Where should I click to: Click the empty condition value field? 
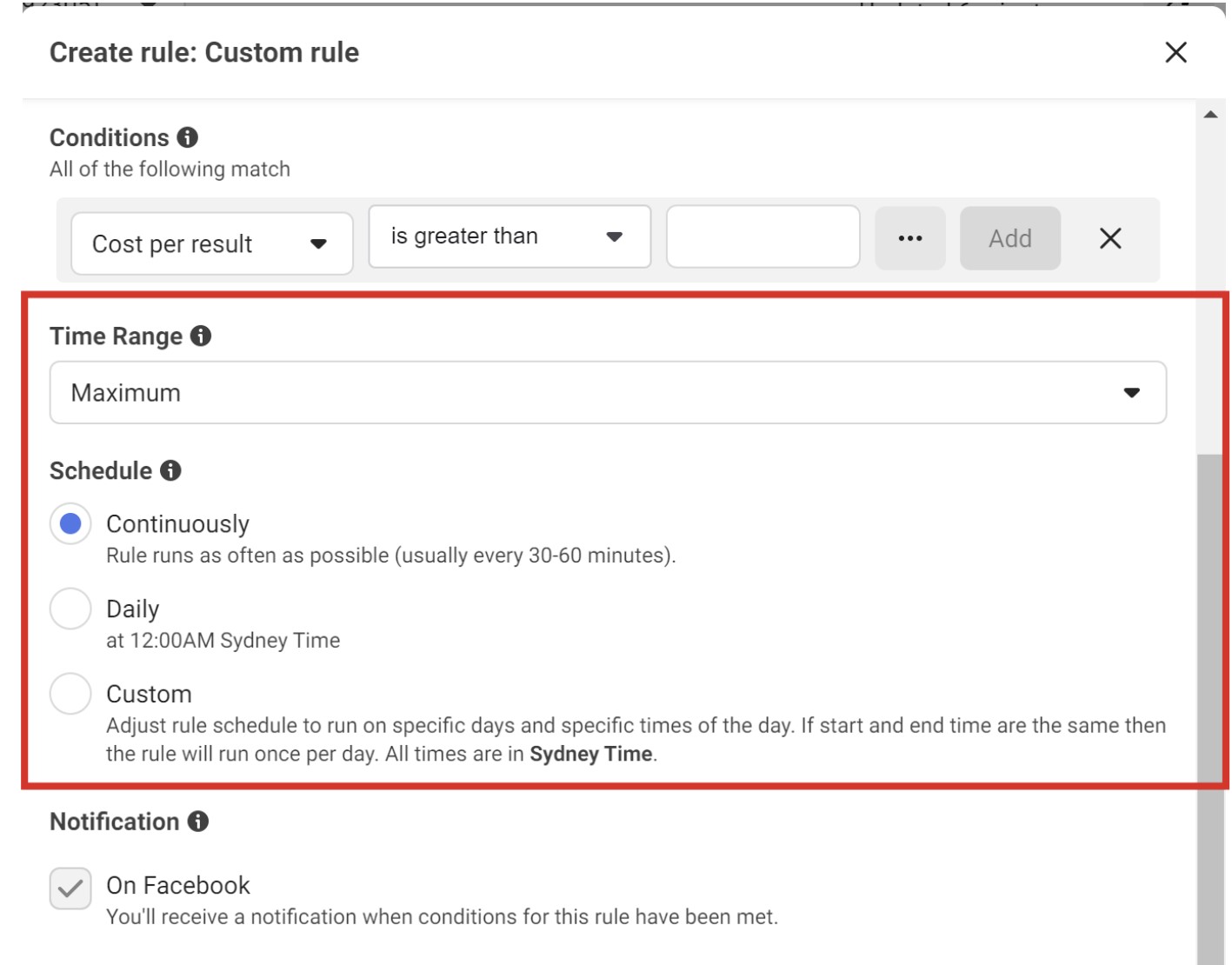point(763,236)
